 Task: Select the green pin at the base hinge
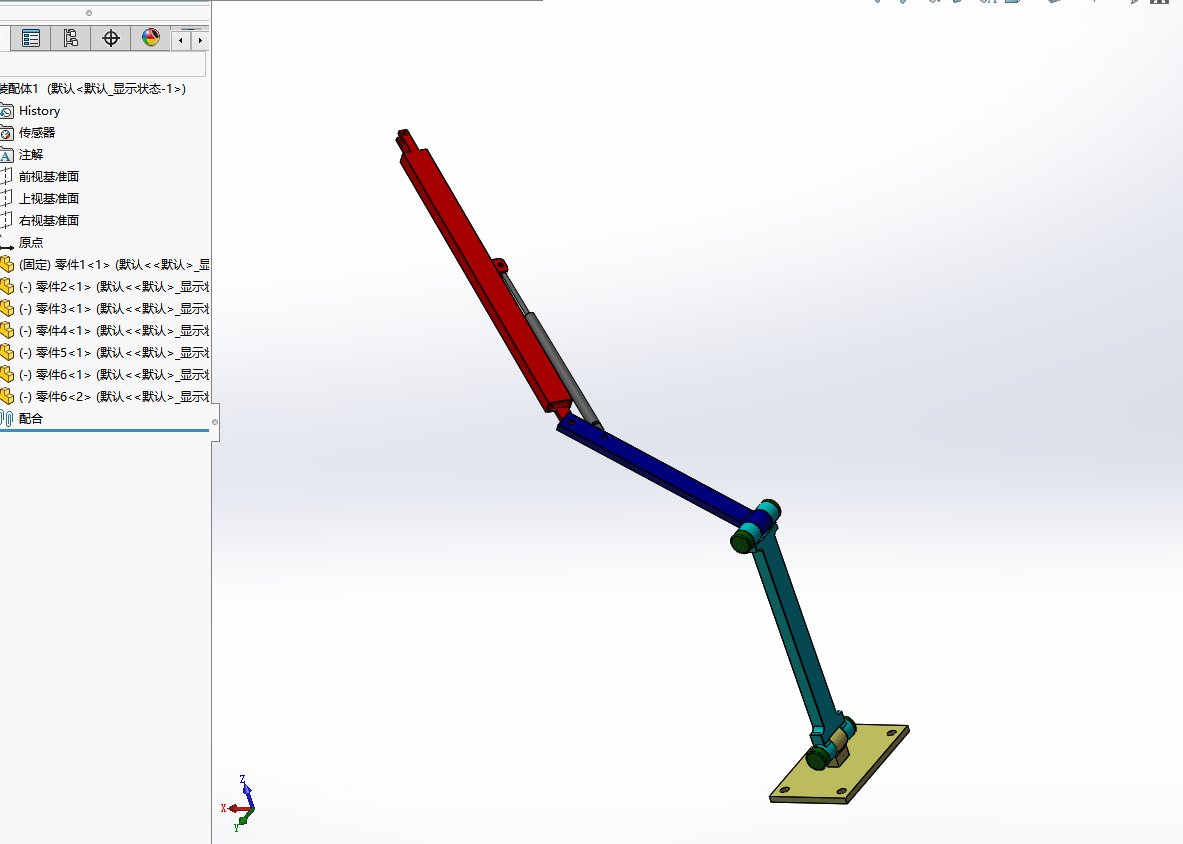point(816,758)
